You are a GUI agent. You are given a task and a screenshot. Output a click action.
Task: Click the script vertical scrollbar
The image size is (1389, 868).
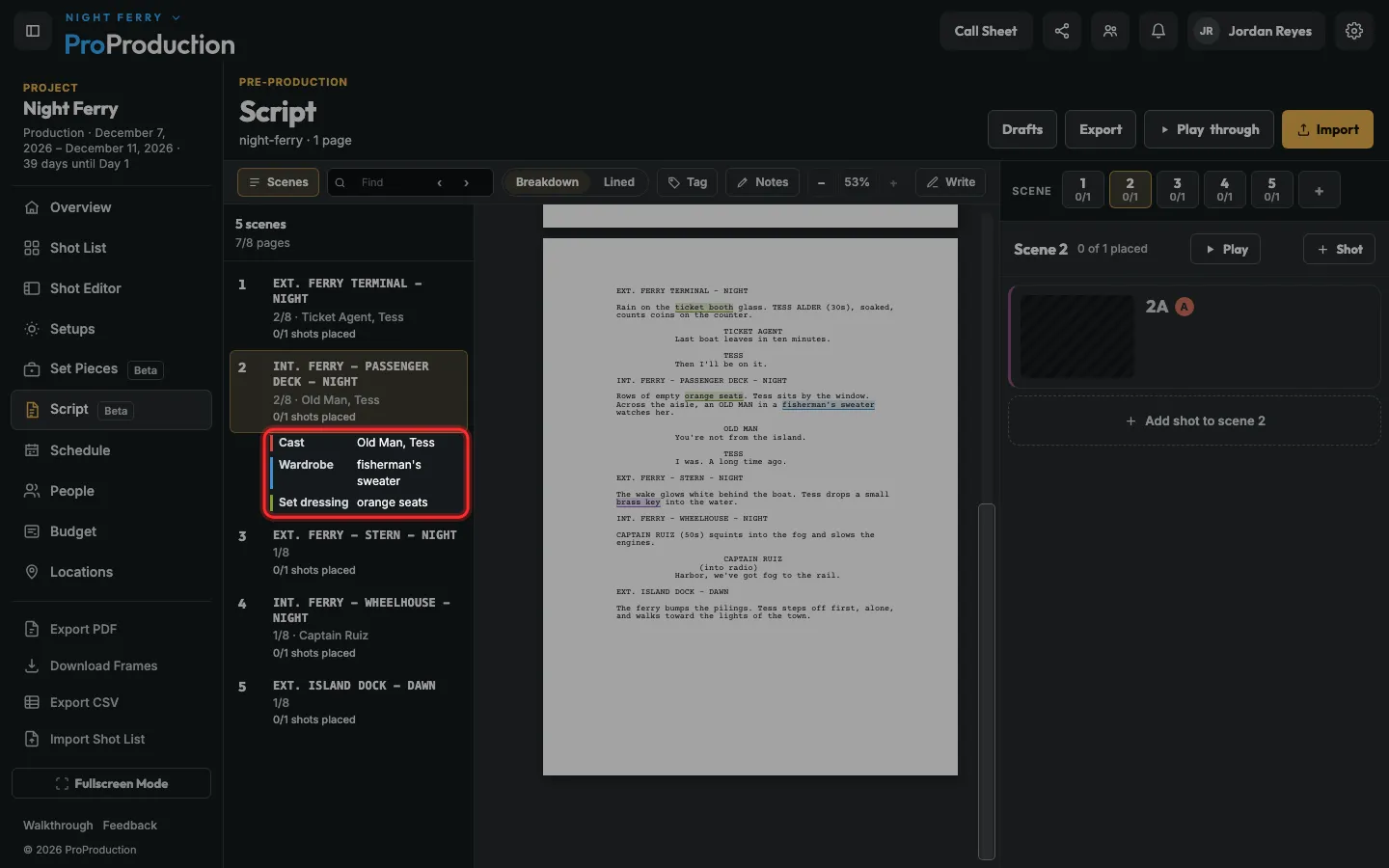tap(986, 680)
